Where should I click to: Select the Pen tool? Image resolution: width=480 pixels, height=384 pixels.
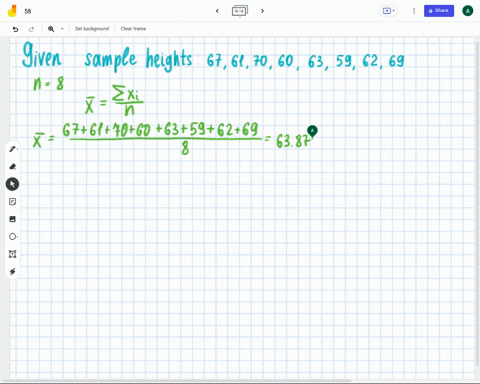[x=13, y=149]
